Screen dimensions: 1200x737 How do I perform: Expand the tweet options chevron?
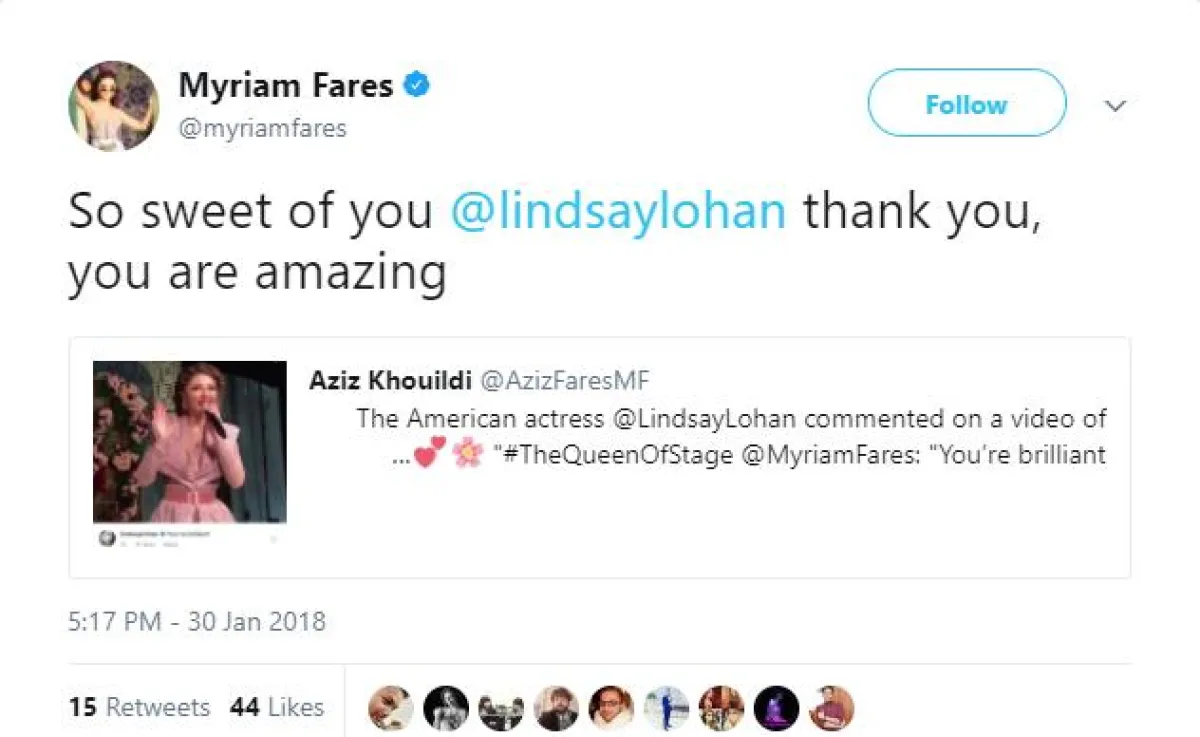[x=1114, y=105]
